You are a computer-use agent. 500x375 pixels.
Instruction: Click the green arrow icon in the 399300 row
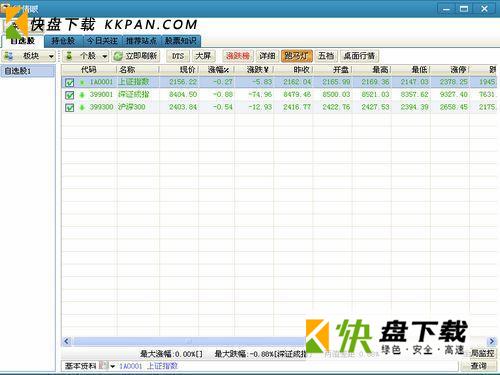[82, 108]
